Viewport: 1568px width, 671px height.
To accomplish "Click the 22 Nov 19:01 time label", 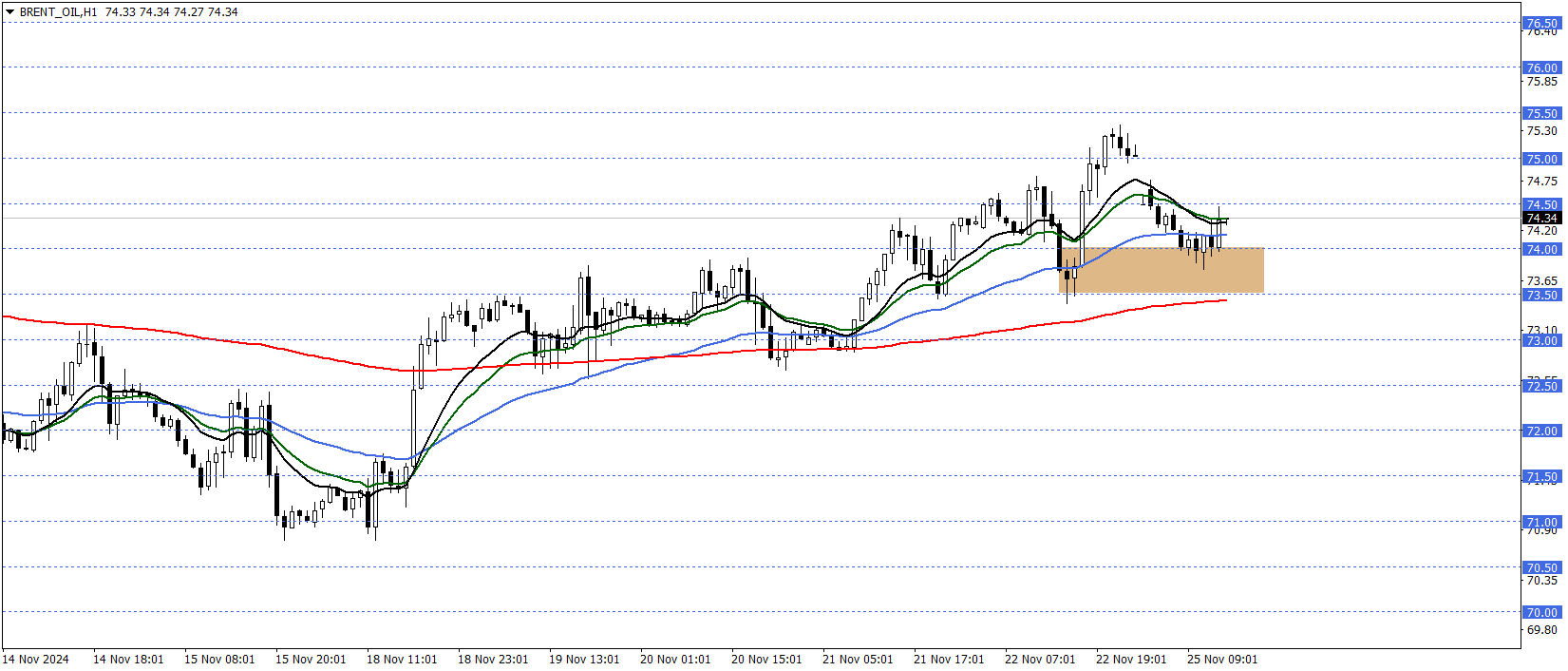I will click(1131, 659).
